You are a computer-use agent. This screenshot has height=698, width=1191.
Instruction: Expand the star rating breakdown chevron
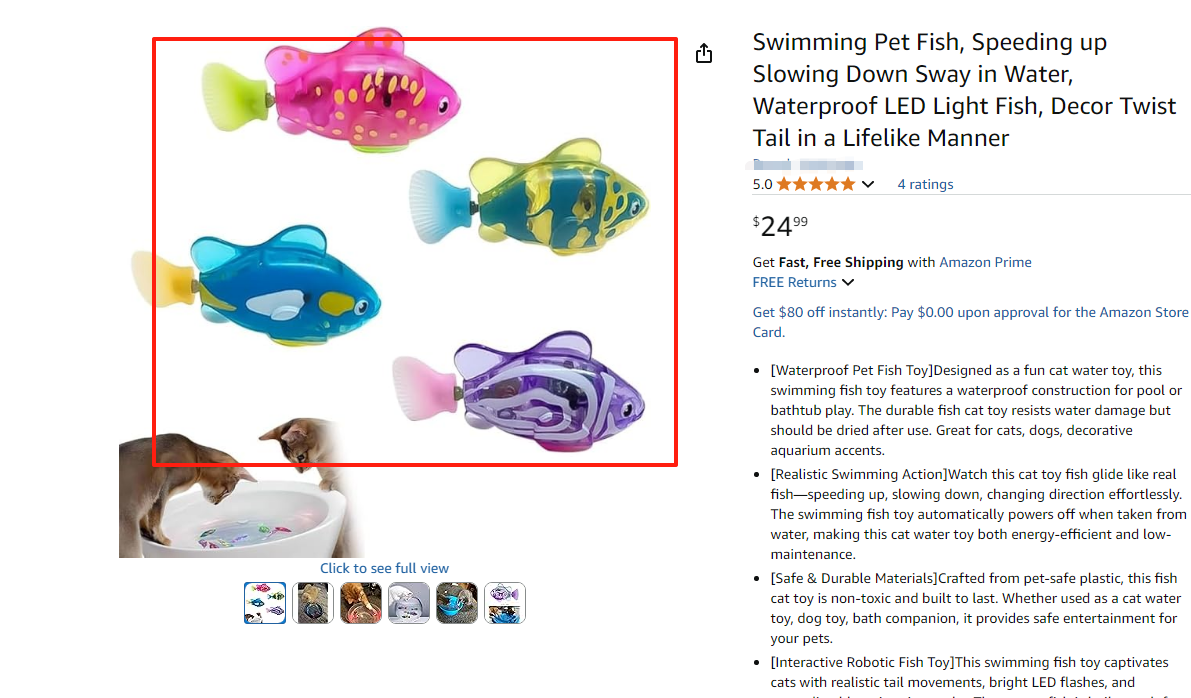coord(868,184)
